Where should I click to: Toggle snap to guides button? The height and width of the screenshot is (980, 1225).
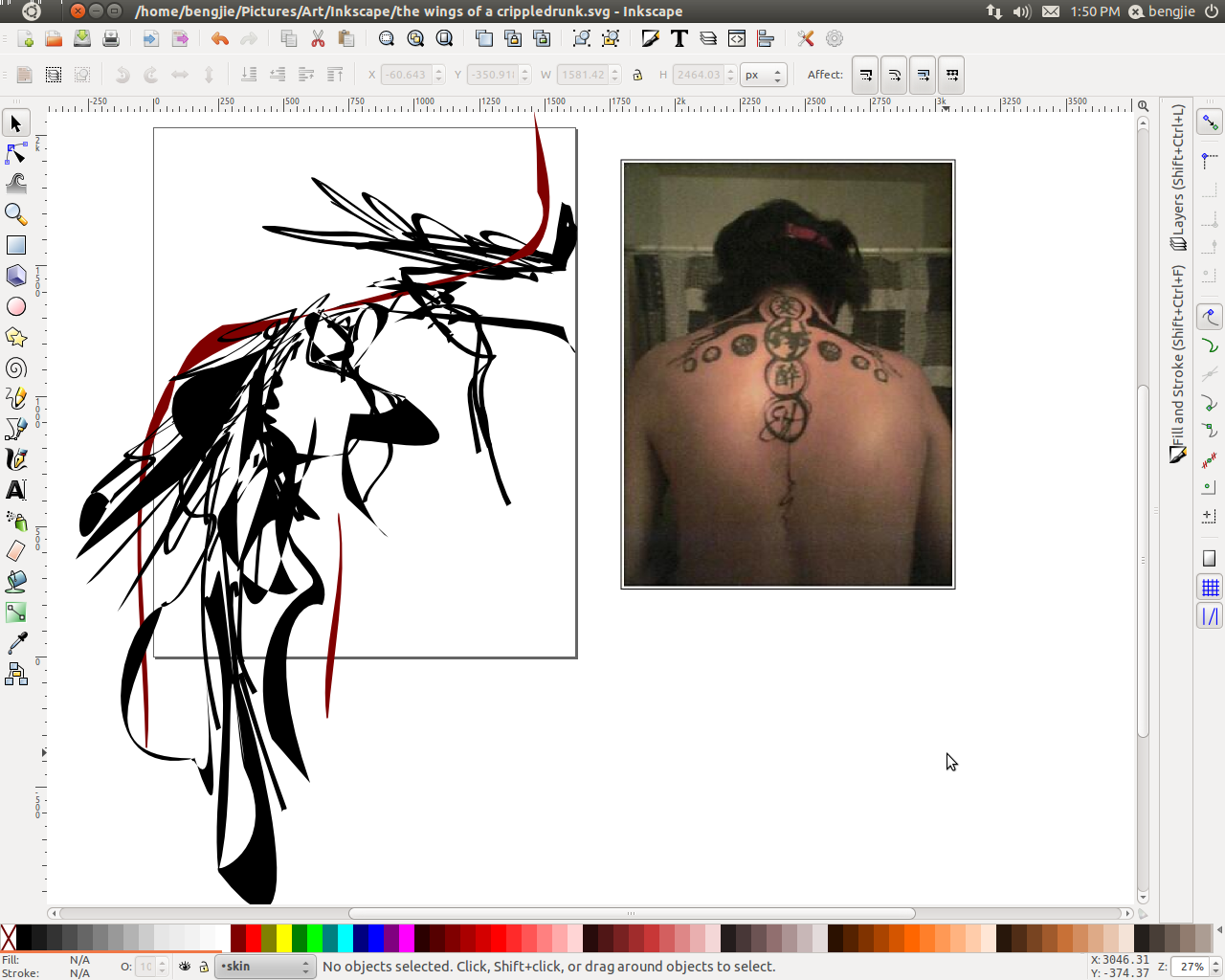point(1210,616)
